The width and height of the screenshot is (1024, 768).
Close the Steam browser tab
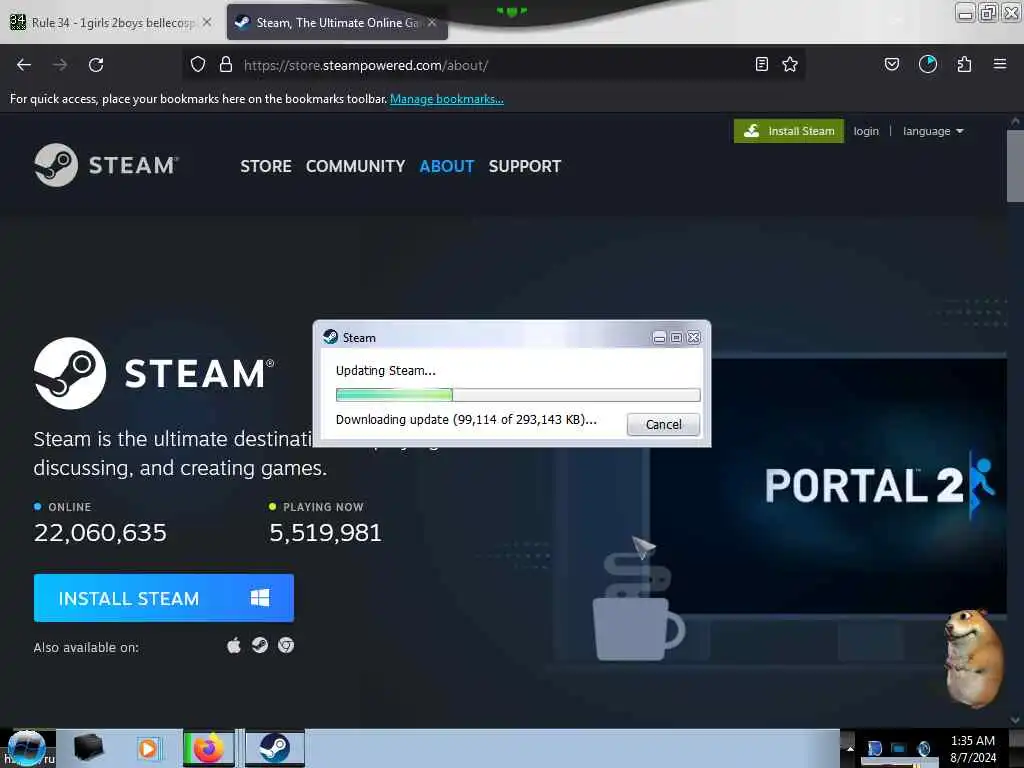tap(432, 22)
